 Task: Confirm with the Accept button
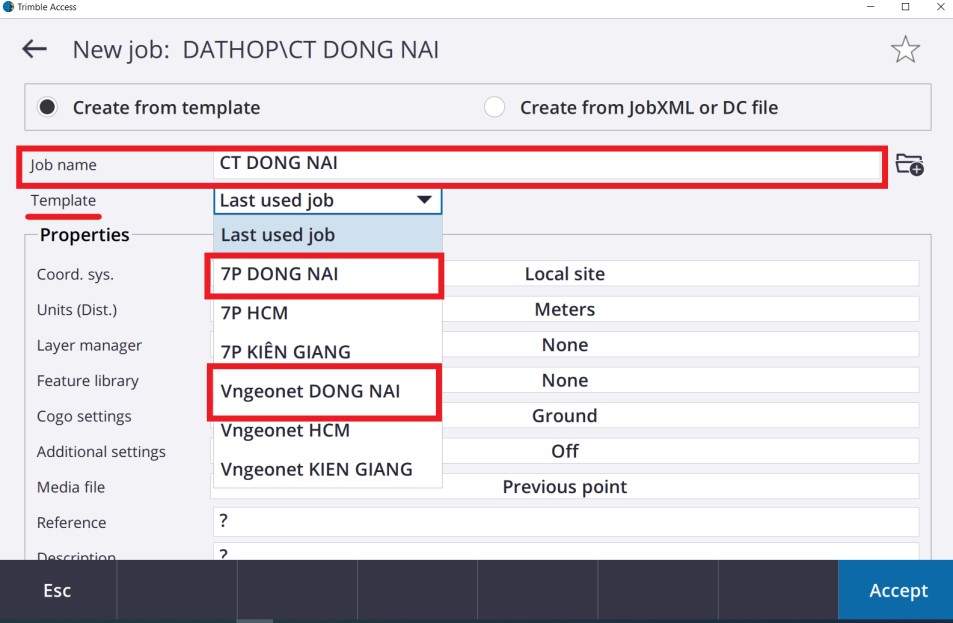click(x=895, y=590)
